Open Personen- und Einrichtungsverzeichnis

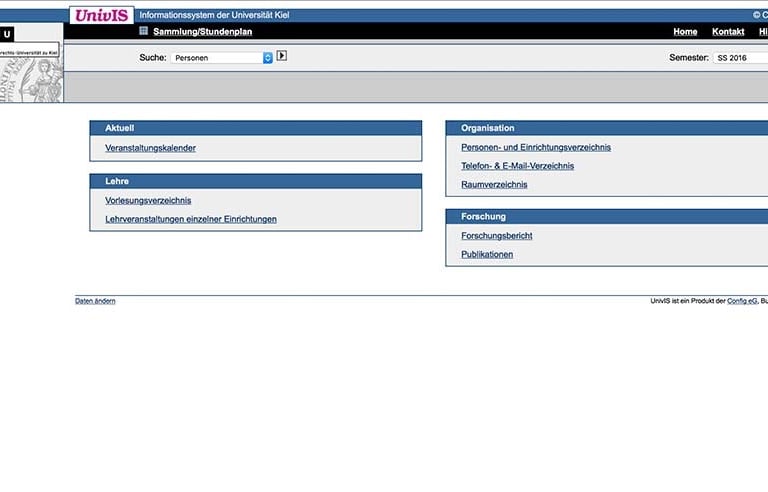click(536, 148)
